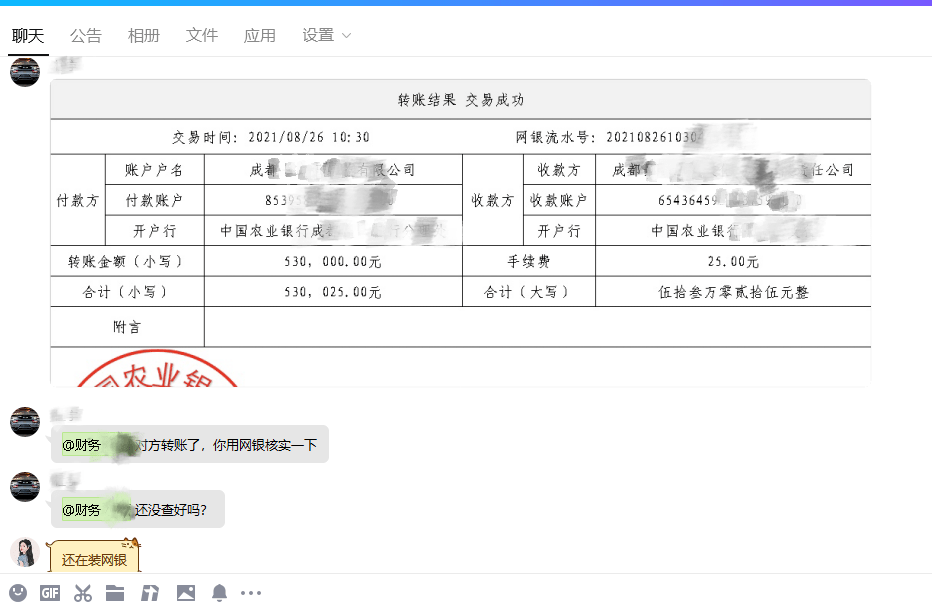Click car avatar beside 还没查好吗 message

point(25,487)
